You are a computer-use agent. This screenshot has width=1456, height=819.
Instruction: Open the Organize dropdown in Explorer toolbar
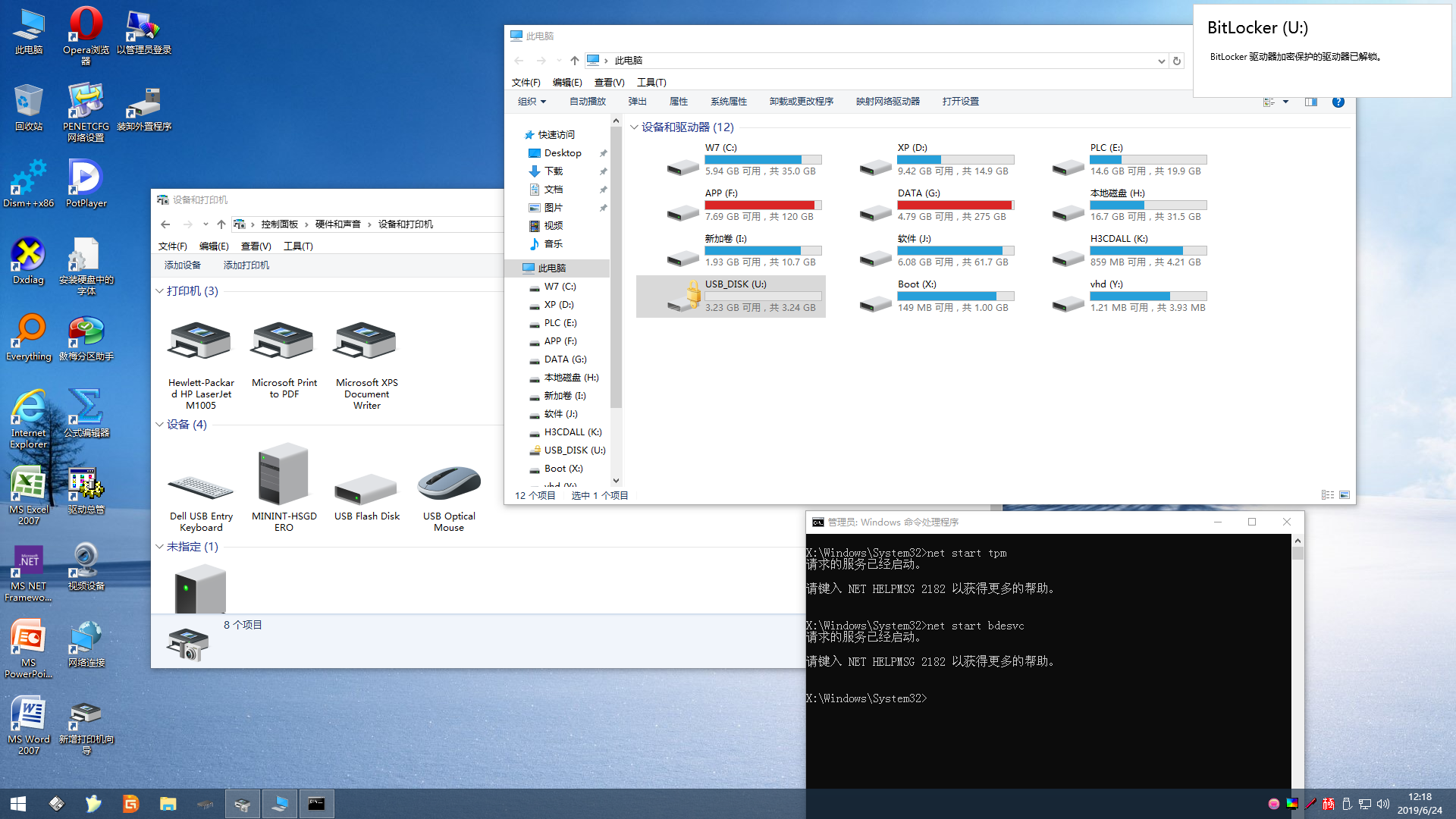pos(532,102)
